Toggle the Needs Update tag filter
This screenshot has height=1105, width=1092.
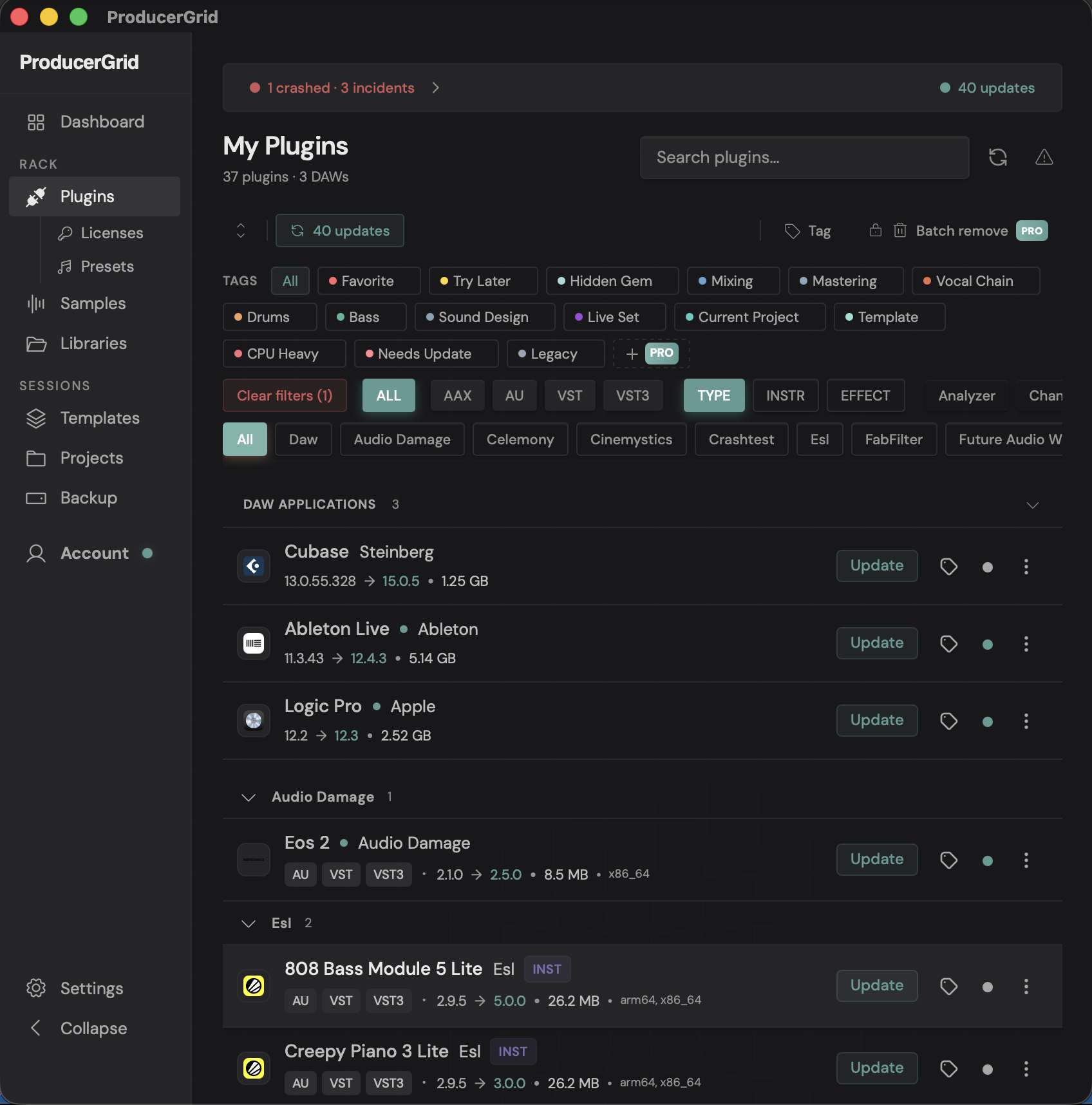click(x=426, y=354)
